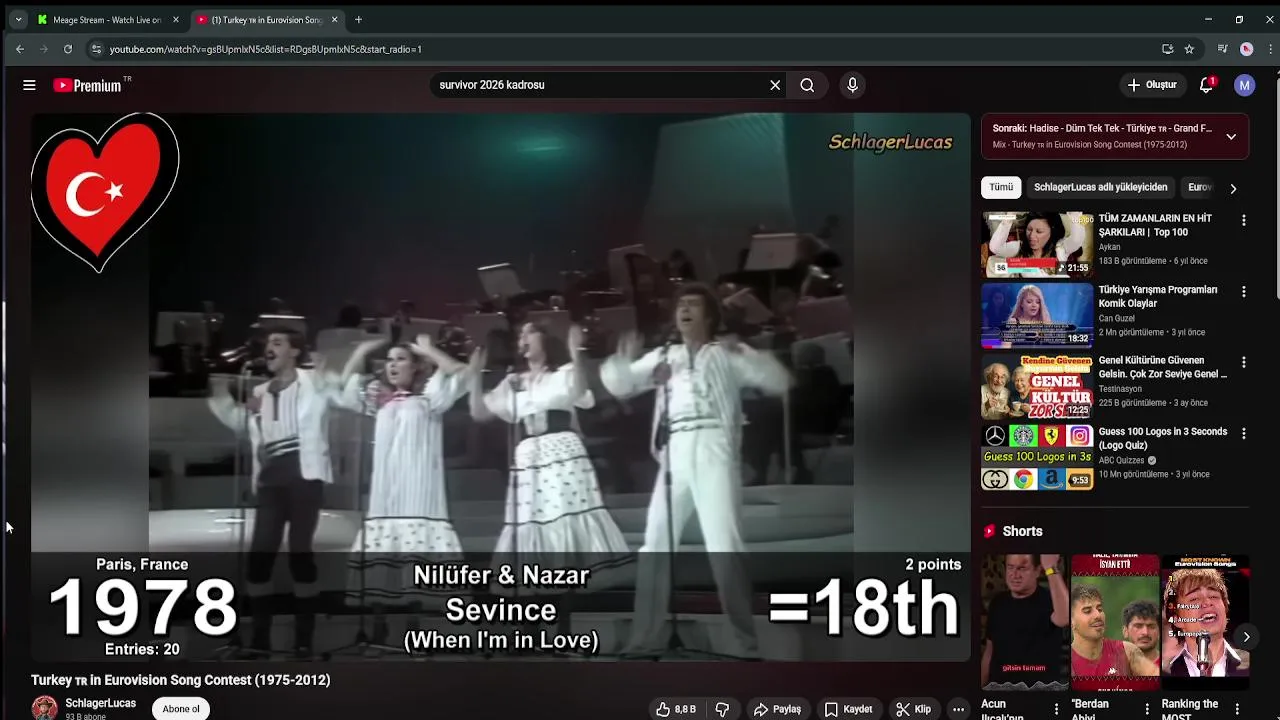
Task: Close the Meage Stream tab
Action: click(176, 19)
